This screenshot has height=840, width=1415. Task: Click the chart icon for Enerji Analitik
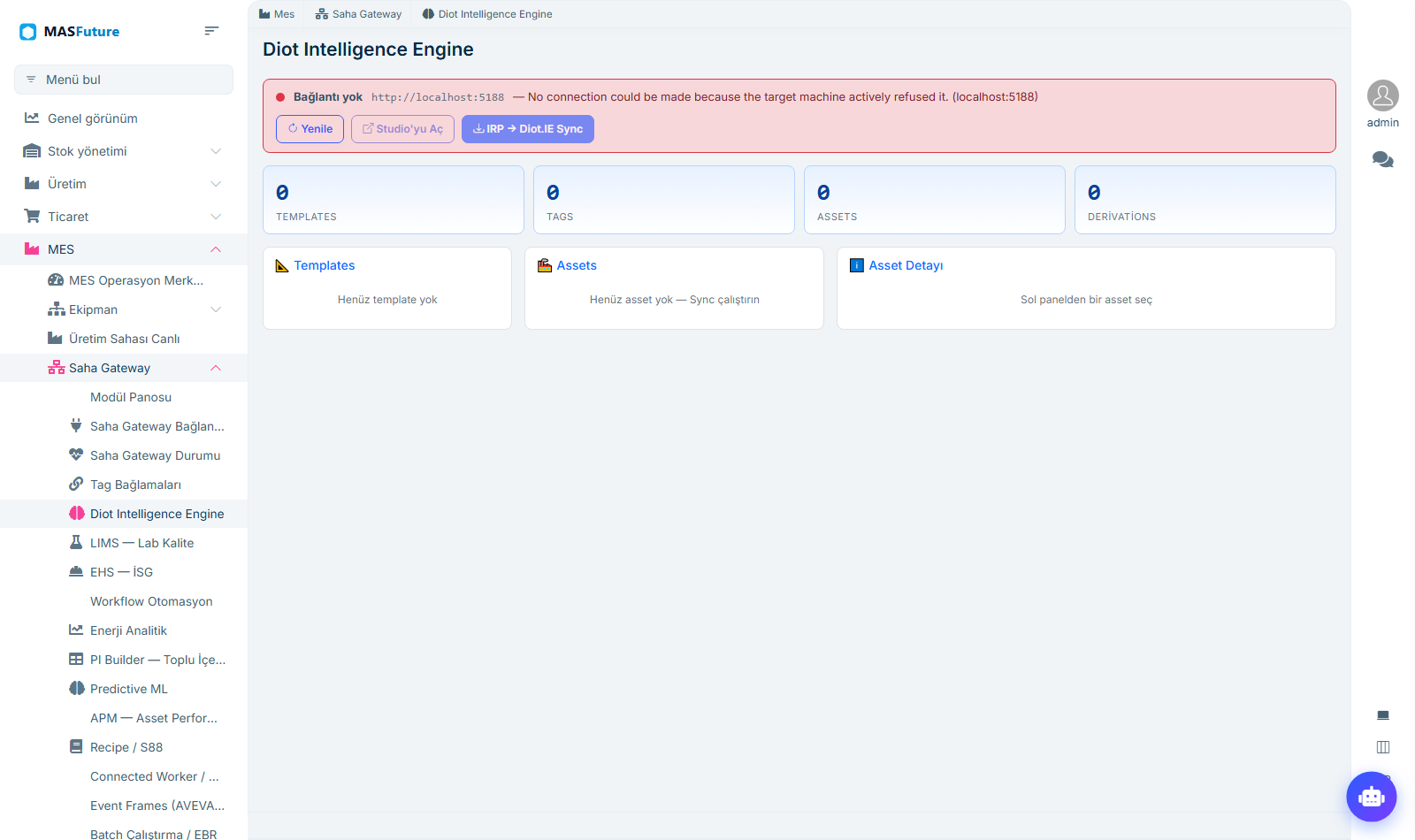[x=76, y=630]
